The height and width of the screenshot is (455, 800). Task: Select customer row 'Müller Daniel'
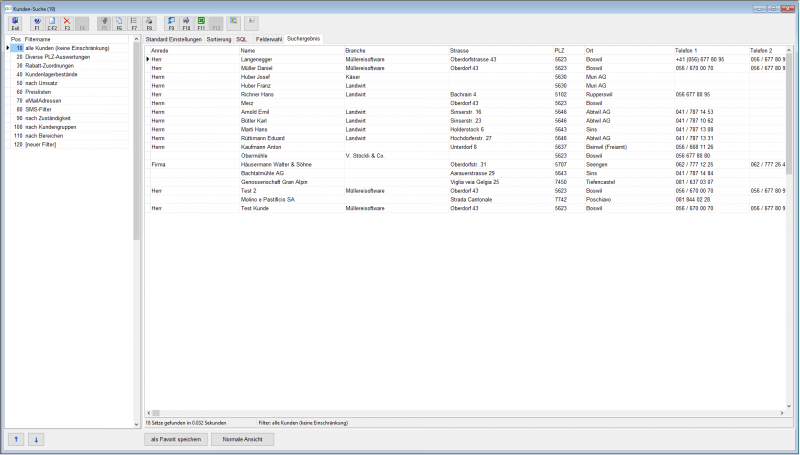point(465,68)
